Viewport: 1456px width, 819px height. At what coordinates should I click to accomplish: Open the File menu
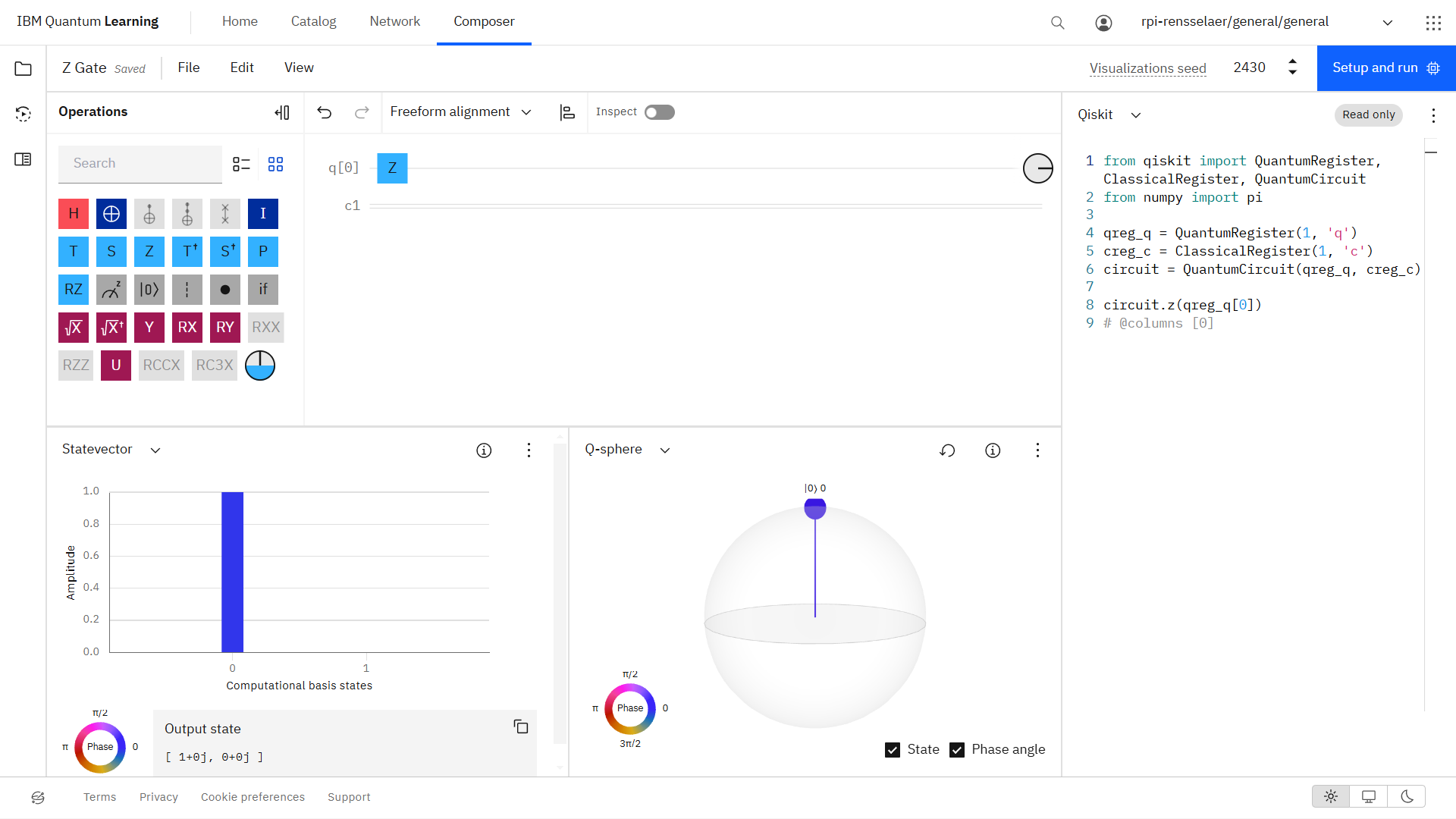click(x=189, y=68)
